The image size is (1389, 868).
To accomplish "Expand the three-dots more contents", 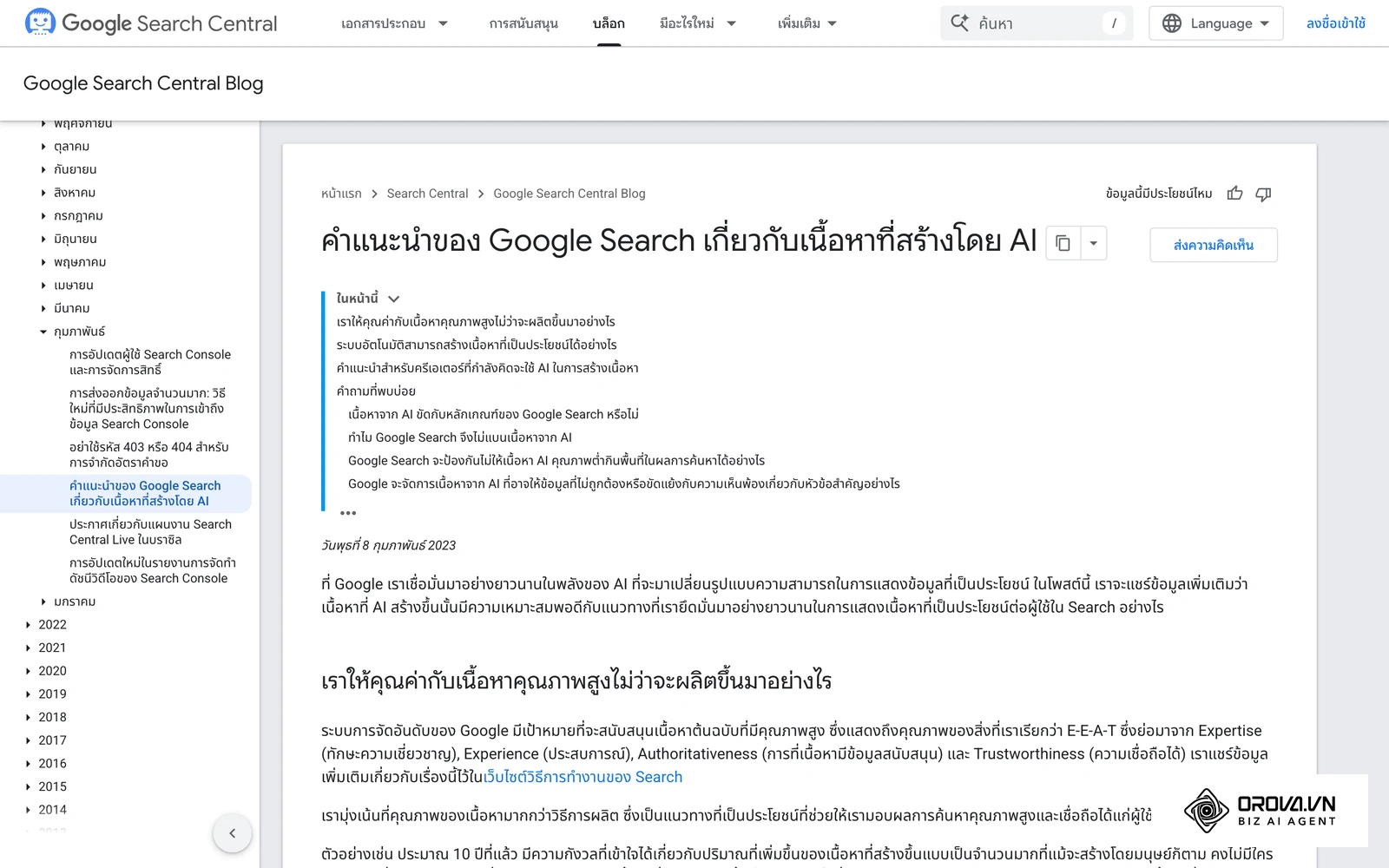I will [348, 513].
